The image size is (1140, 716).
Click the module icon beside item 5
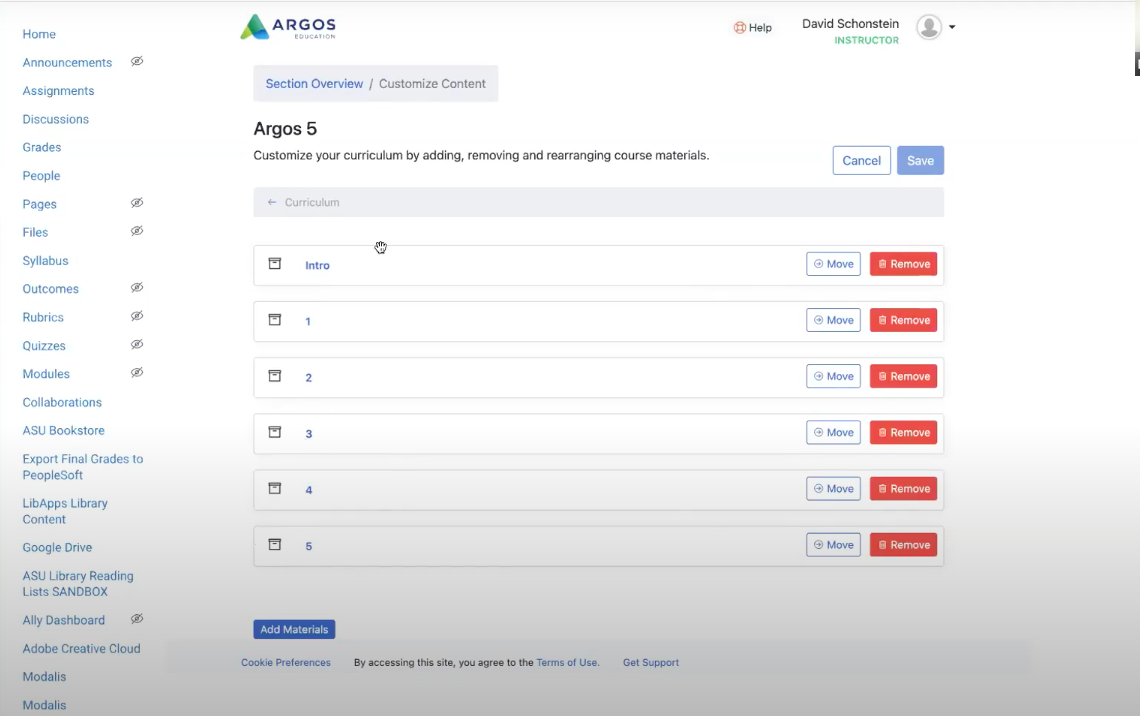pyautogui.click(x=275, y=545)
